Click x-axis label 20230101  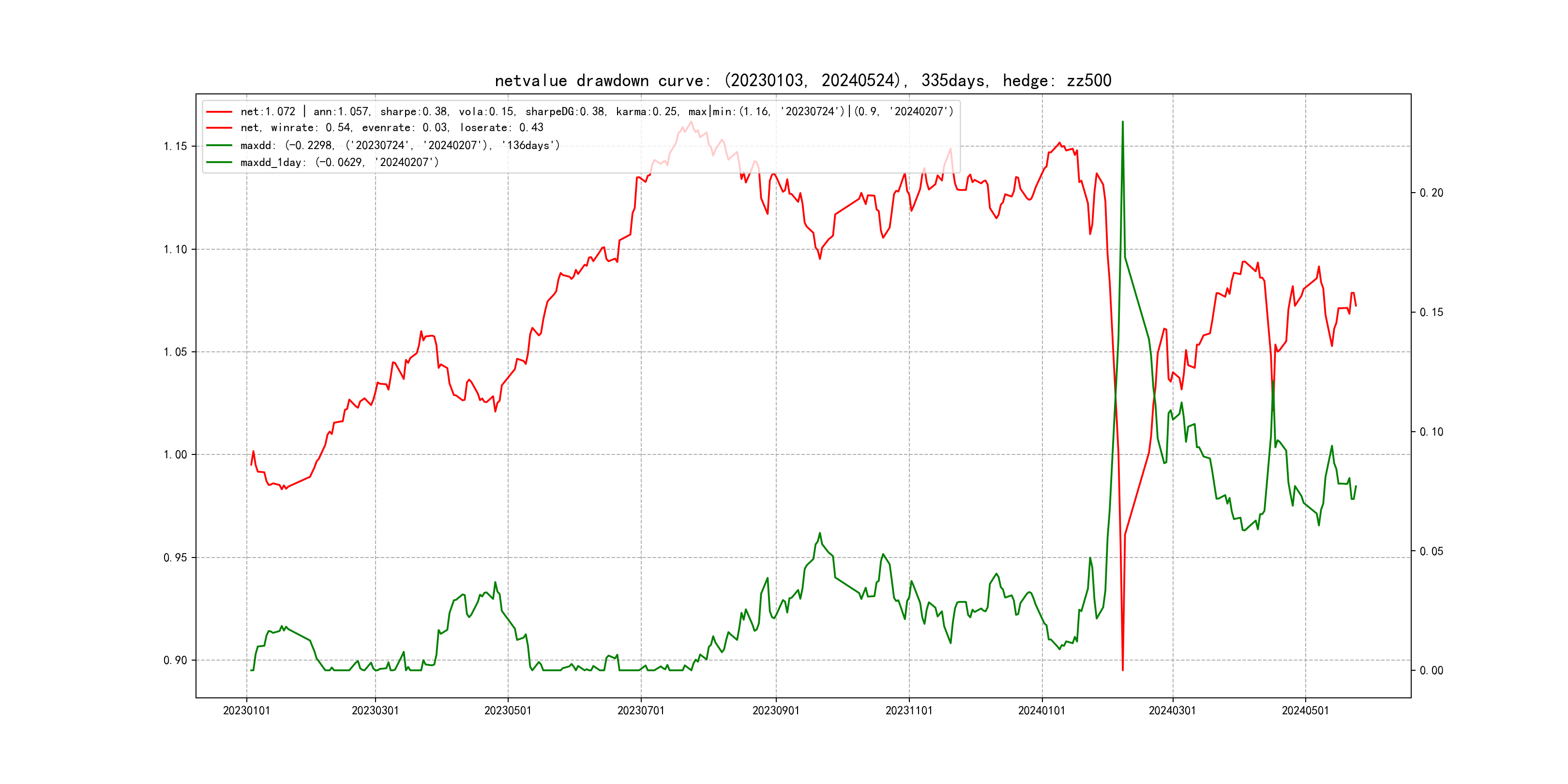pyautogui.click(x=246, y=710)
